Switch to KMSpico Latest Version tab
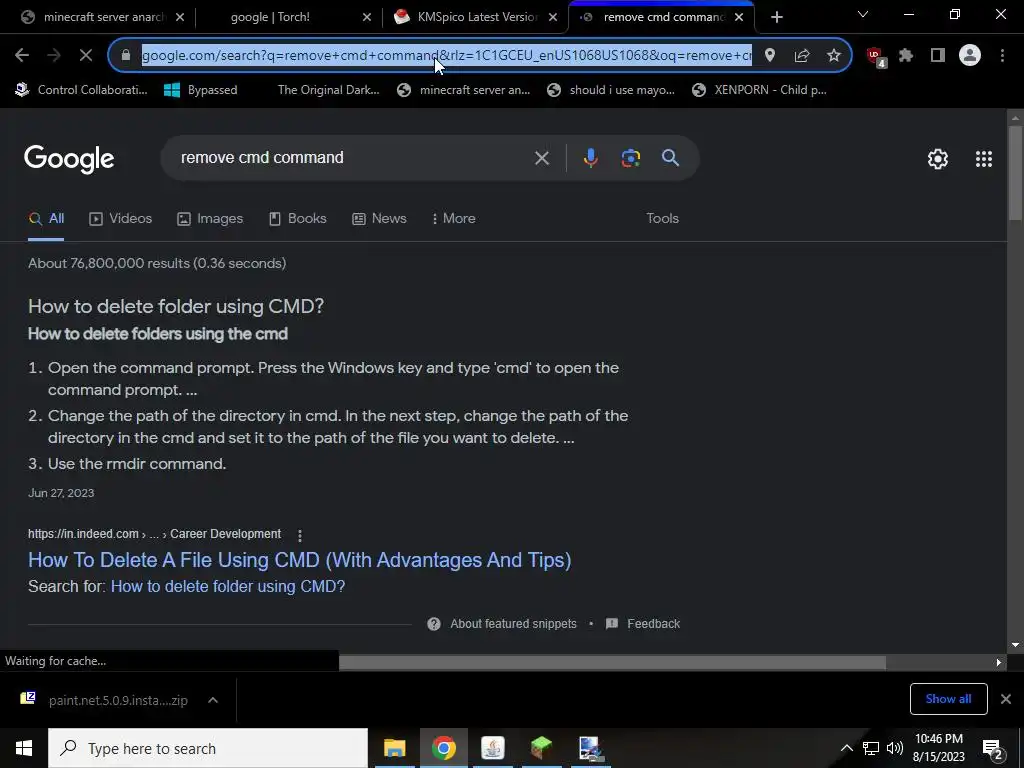The width and height of the screenshot is (1024, 768). tap(477, 17)
